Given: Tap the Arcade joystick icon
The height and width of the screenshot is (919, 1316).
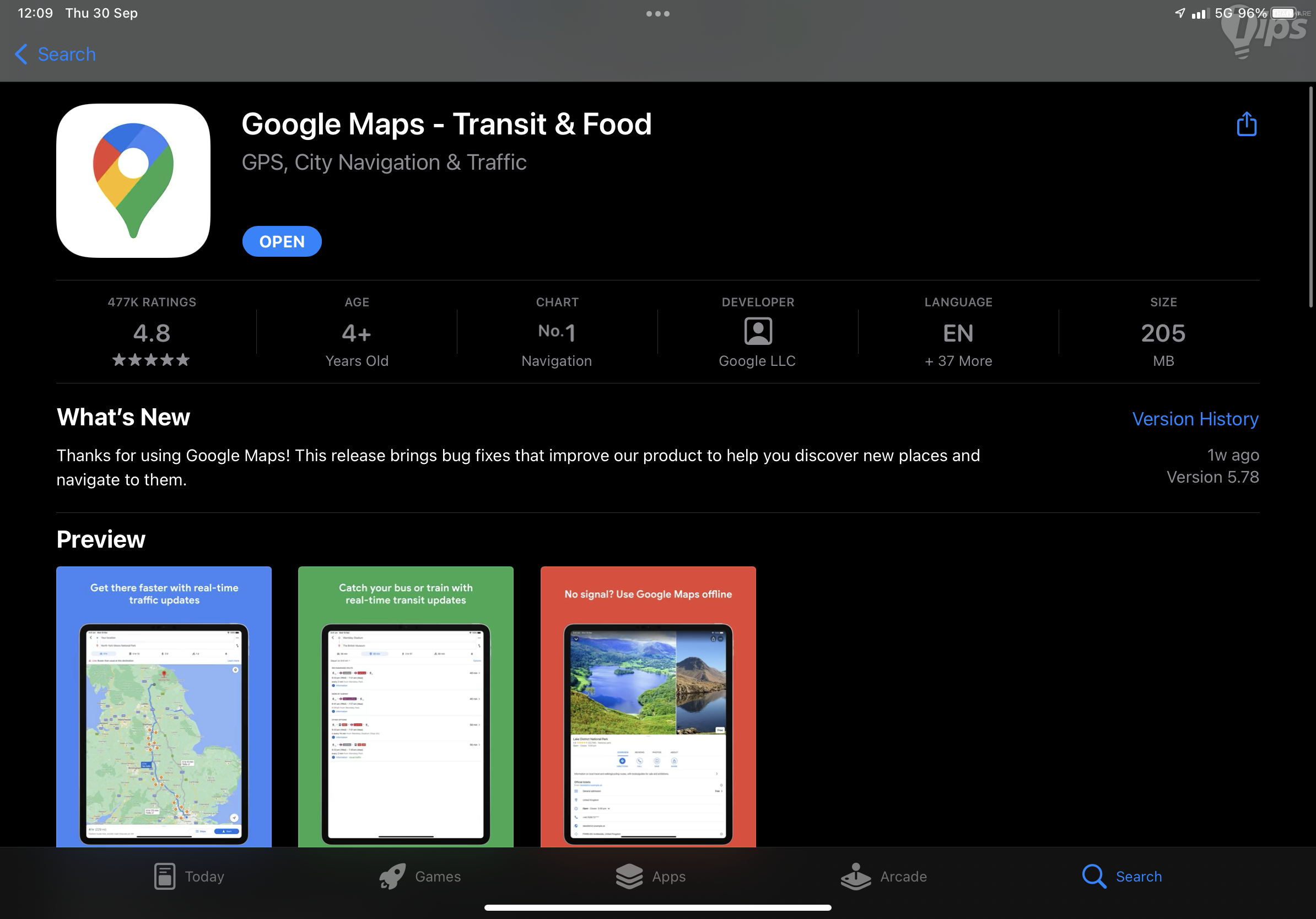Looking at the screenshot, I should (x=855, y=876).
